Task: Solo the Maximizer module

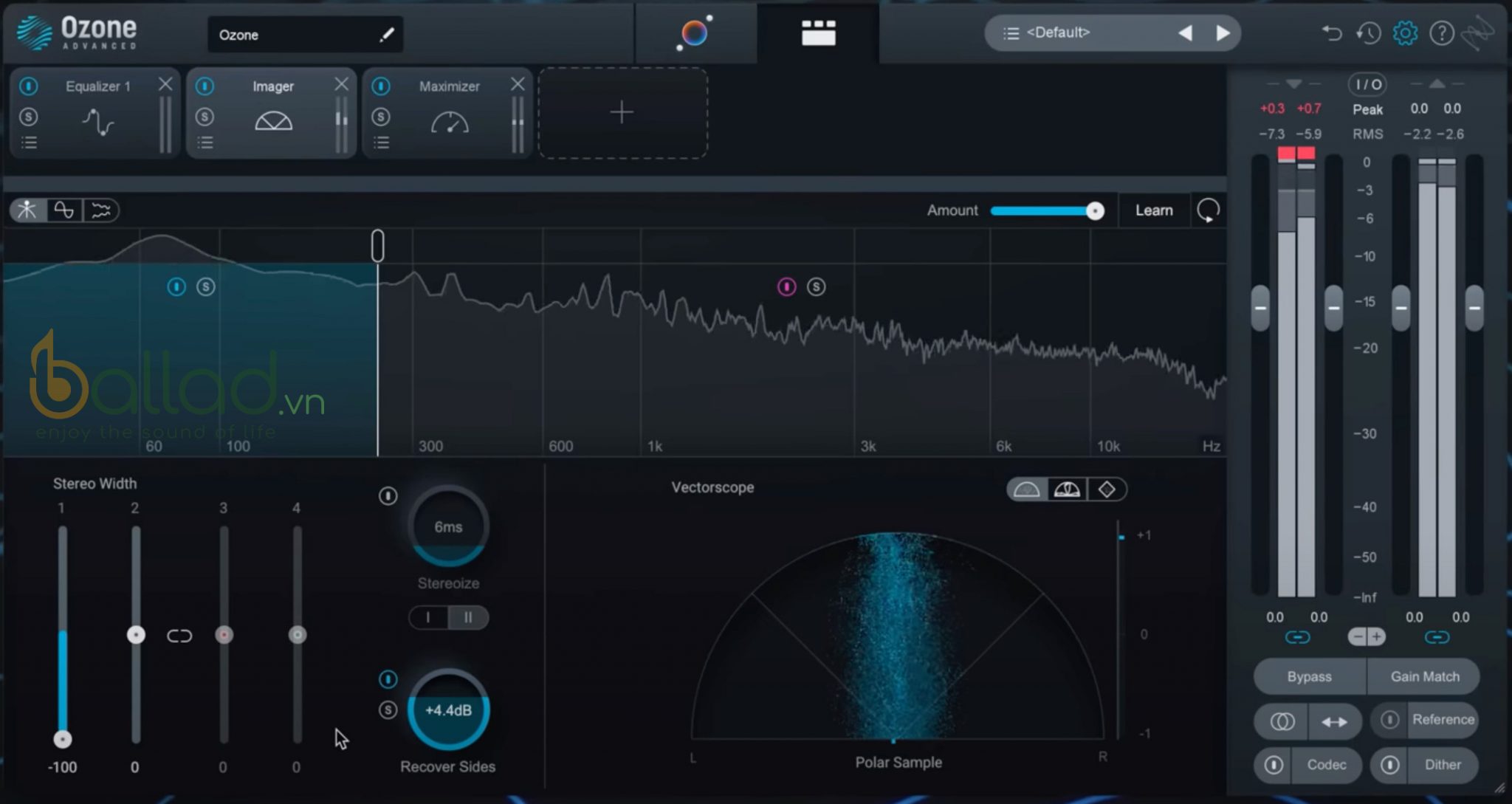Action: 381,116
